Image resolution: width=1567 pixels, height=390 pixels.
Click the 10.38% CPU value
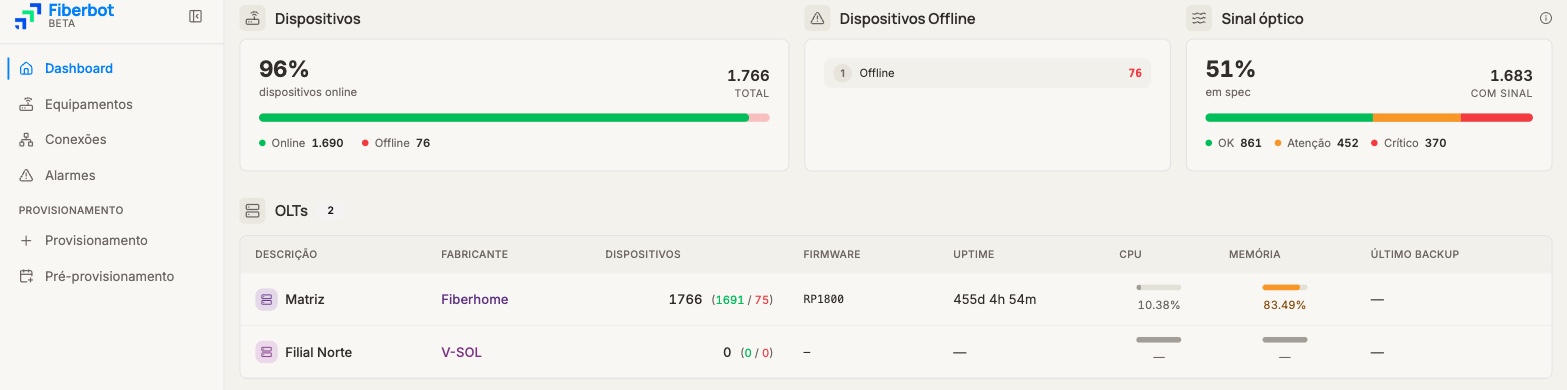[1159, 305]
